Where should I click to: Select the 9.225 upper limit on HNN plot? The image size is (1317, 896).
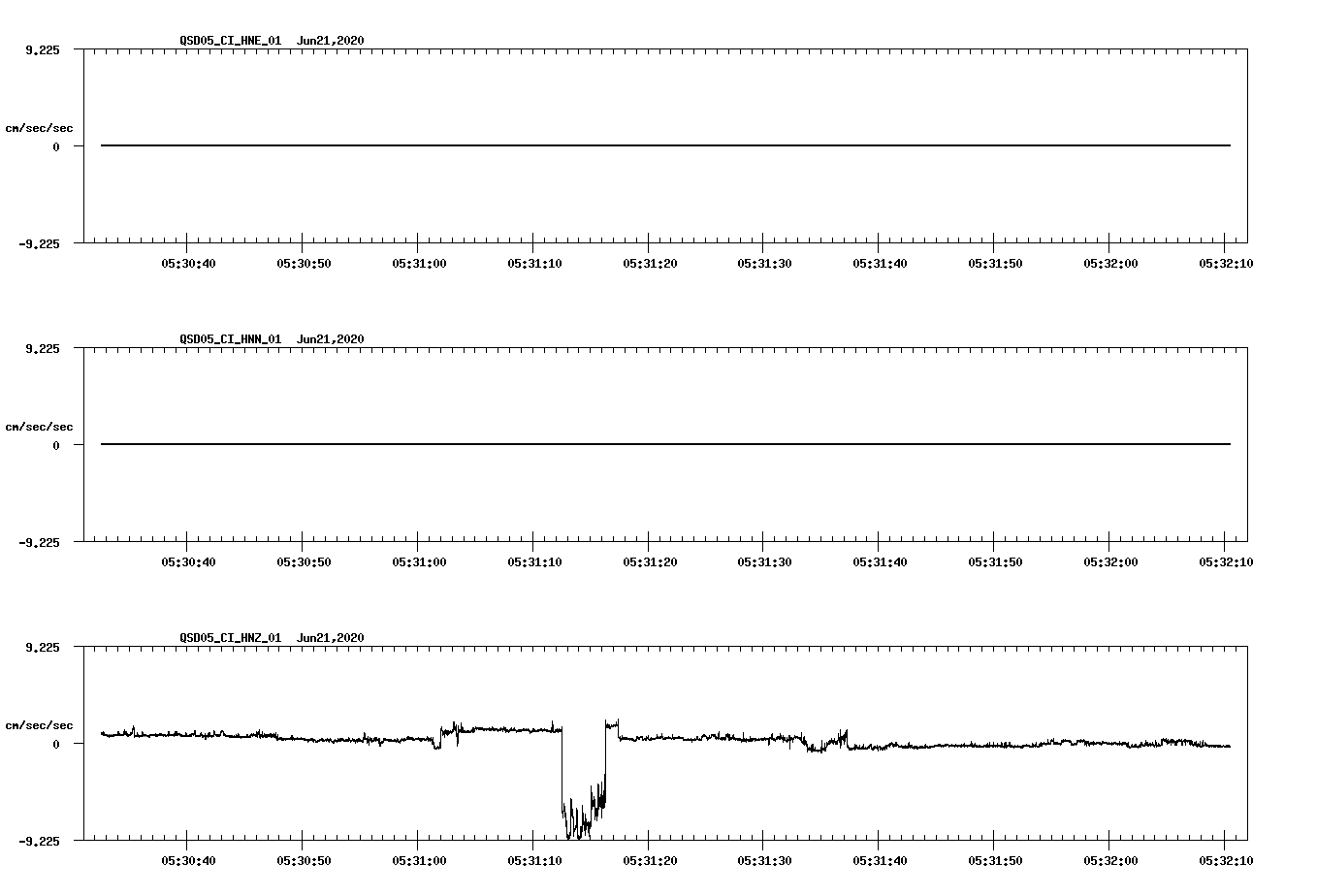tap(43, 349)
